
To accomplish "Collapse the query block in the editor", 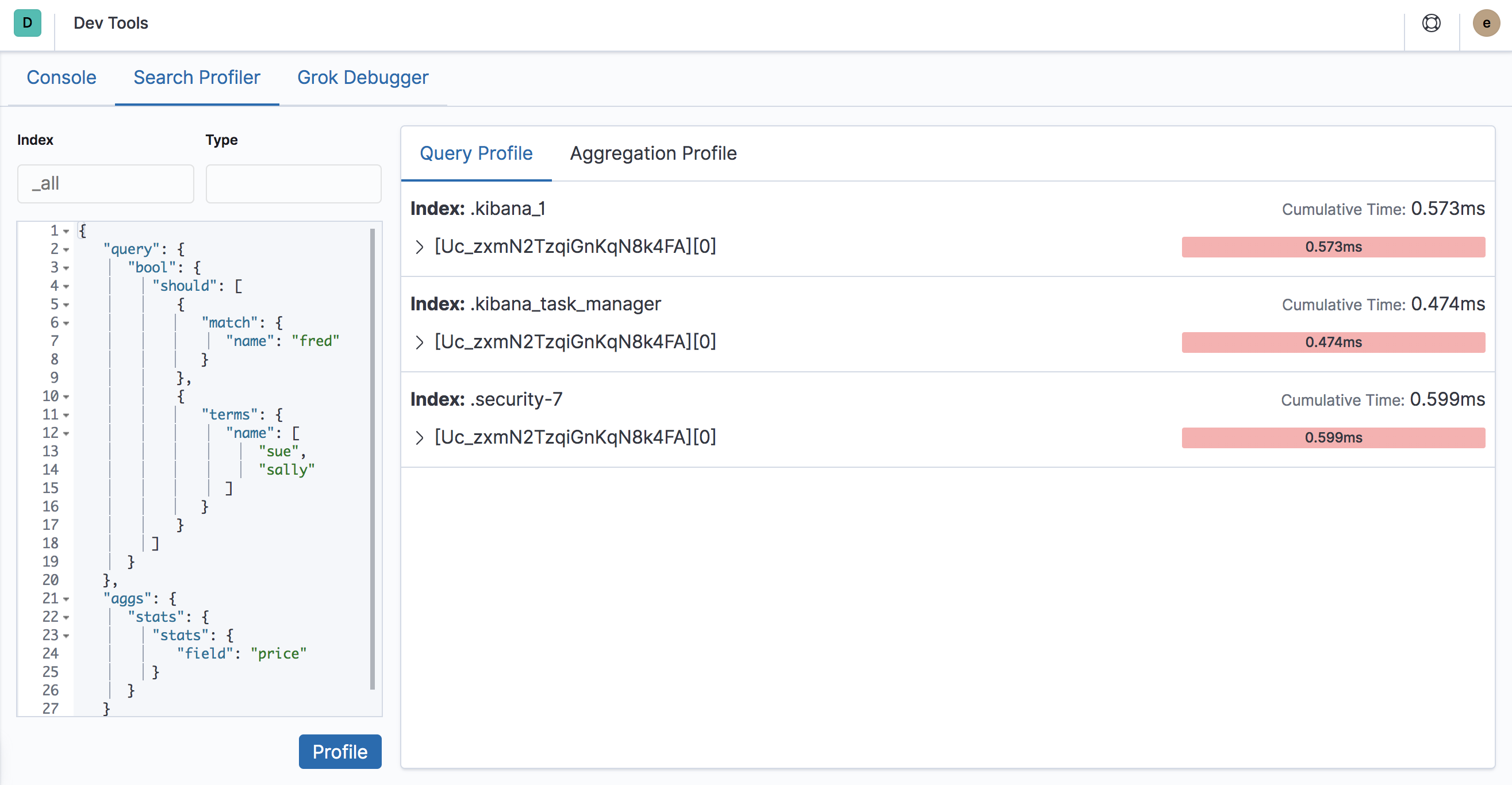I will tap(66, 249).
